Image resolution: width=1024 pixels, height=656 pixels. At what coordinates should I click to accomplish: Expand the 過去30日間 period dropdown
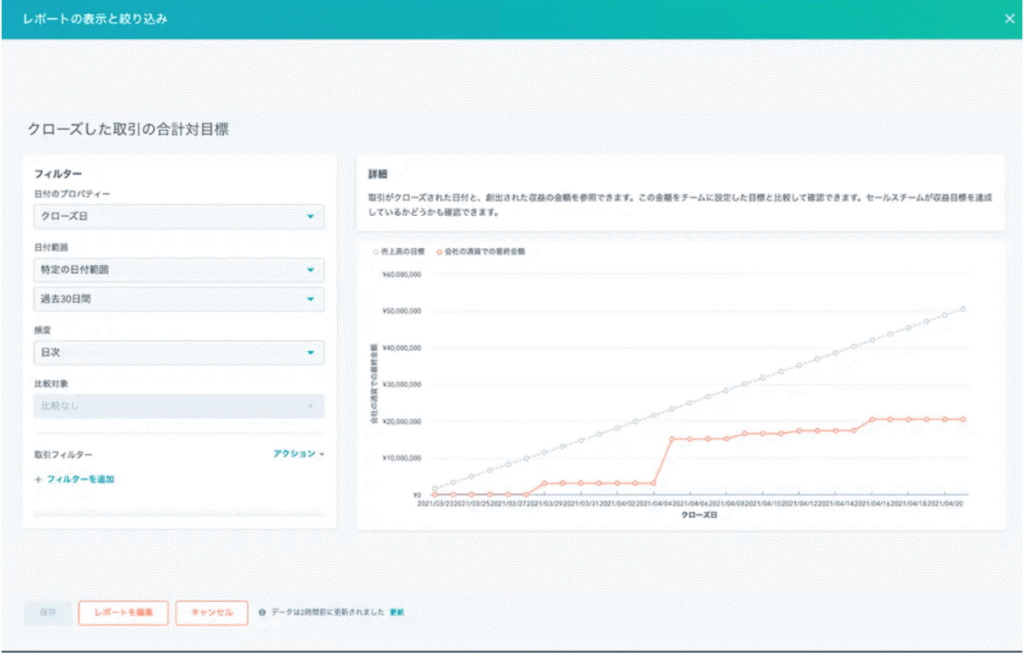178,299
